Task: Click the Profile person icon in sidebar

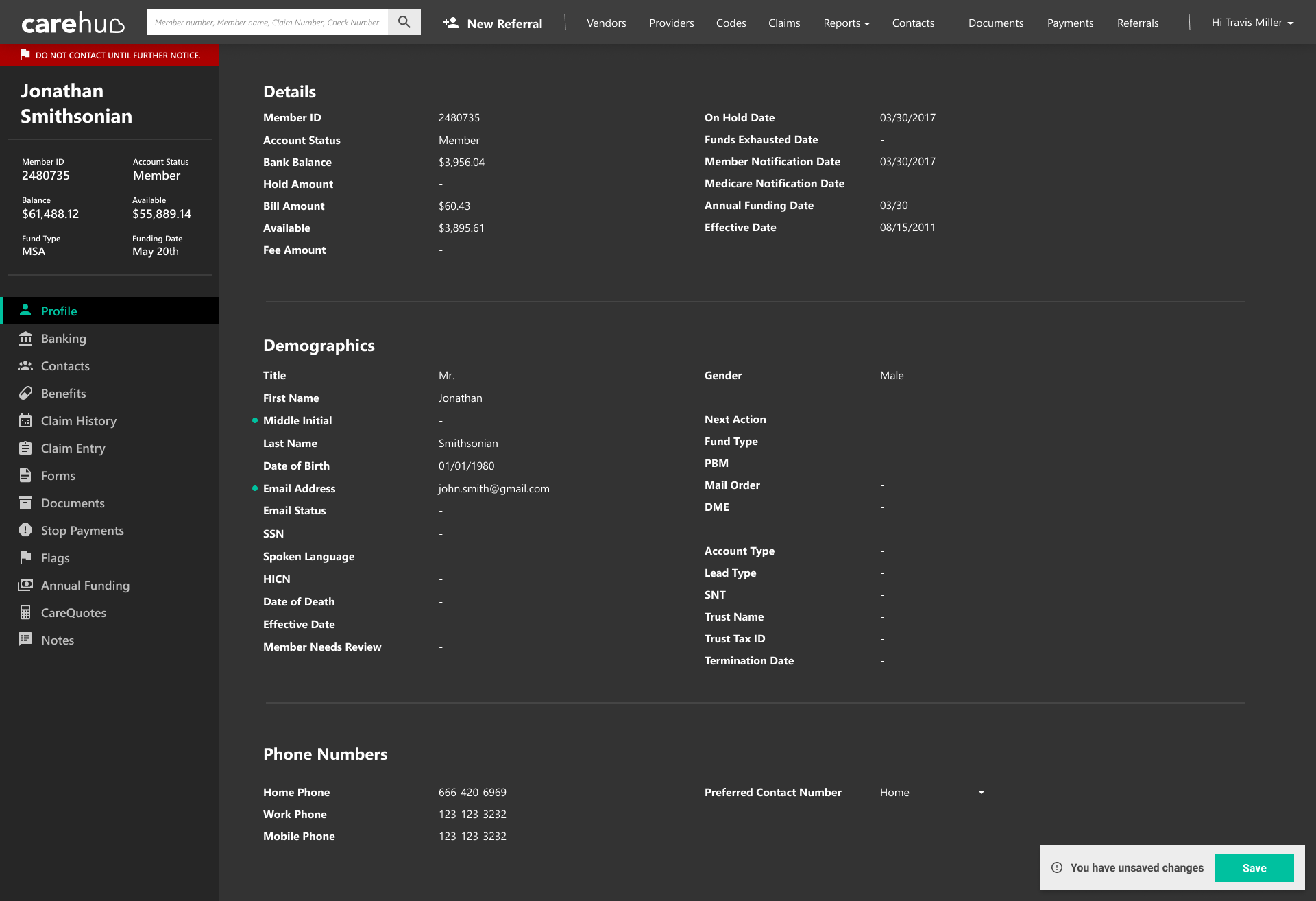Action: 25,311
